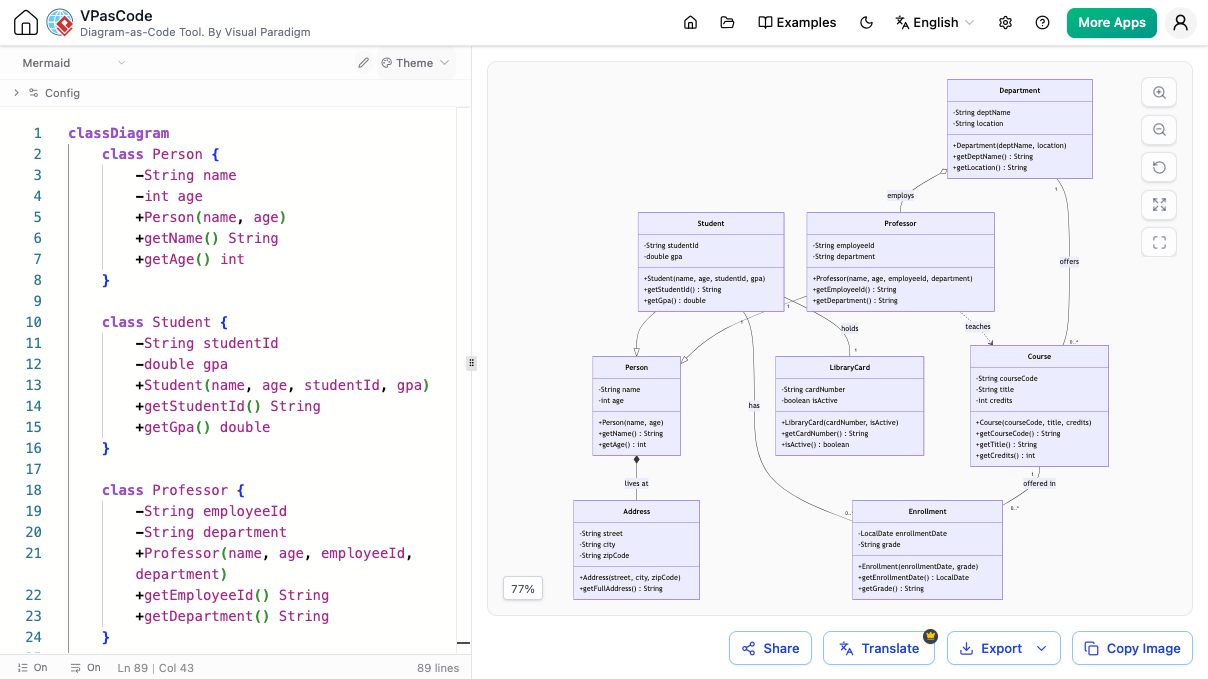Expand the Config section chevron
Image resolution: width=1208 pixels, height=679 pixels.
(16, 93)
